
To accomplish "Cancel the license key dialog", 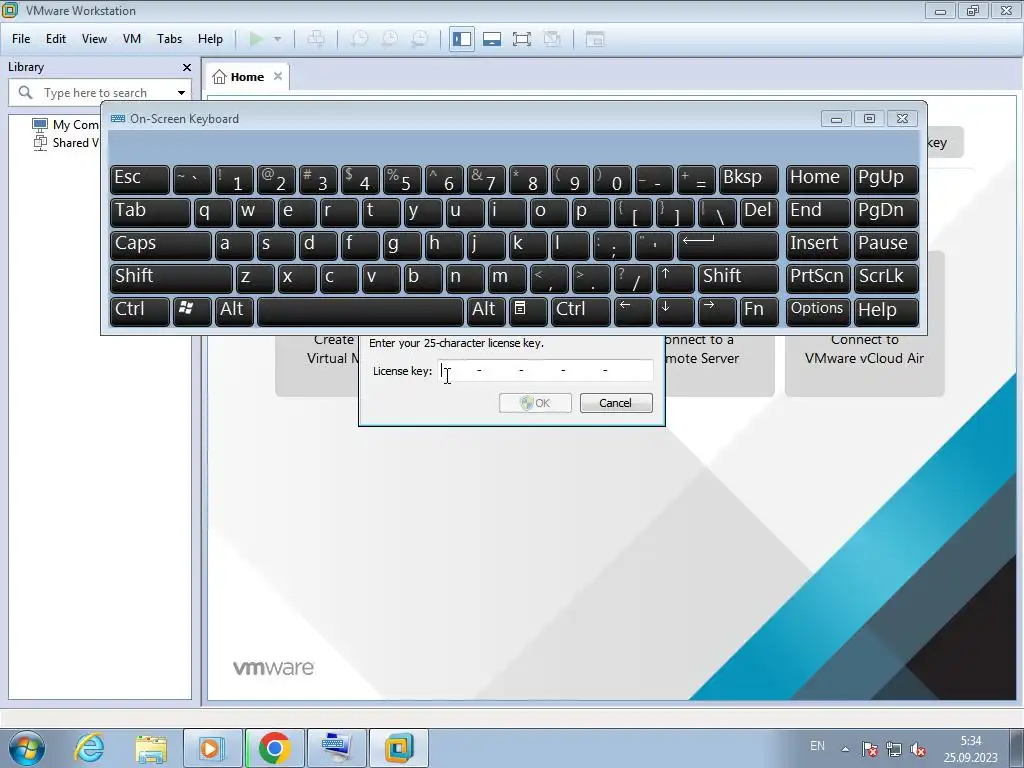I will pos(616,403).
